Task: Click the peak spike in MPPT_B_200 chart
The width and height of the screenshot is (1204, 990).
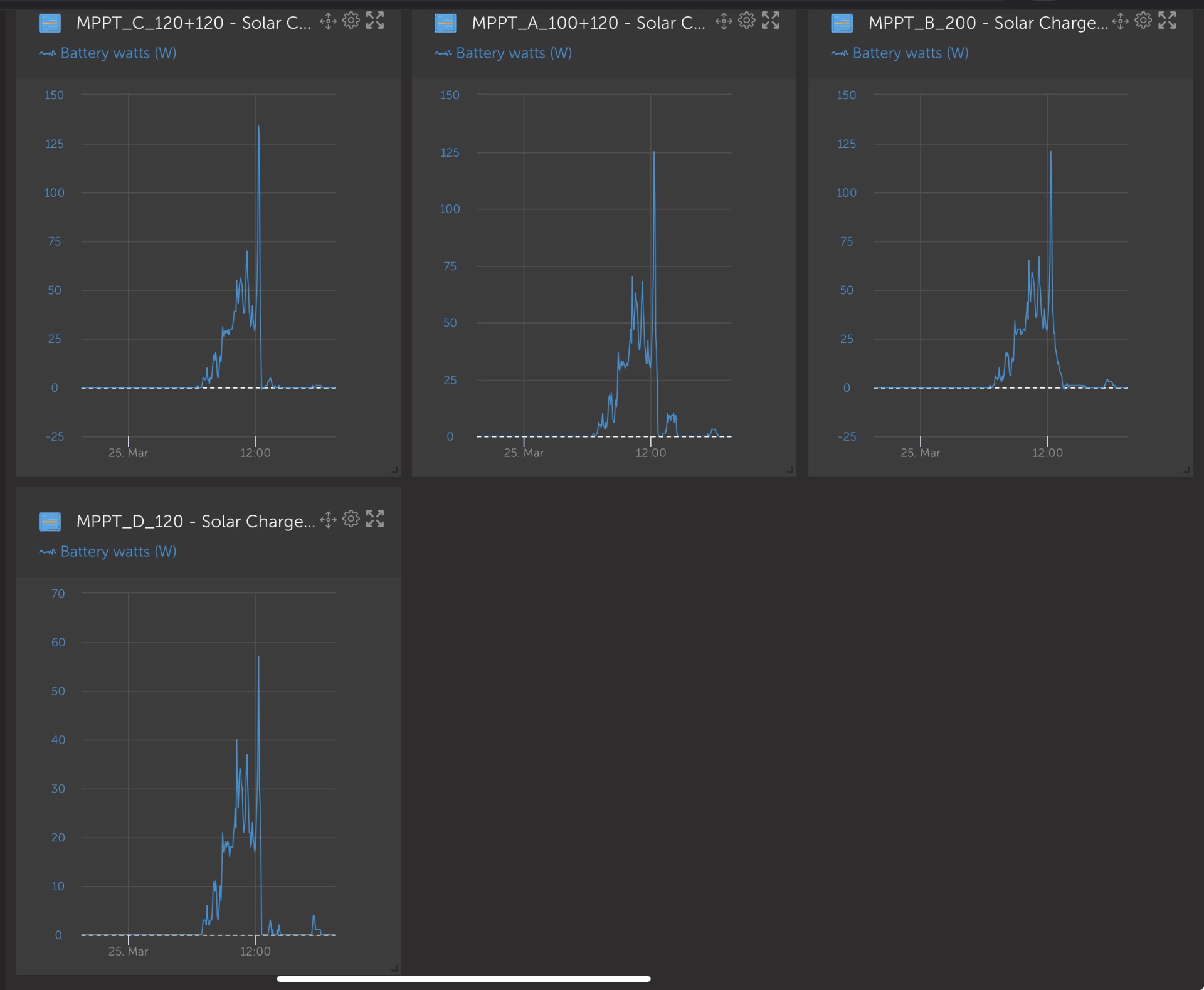Action: (x=1051, y=152)
